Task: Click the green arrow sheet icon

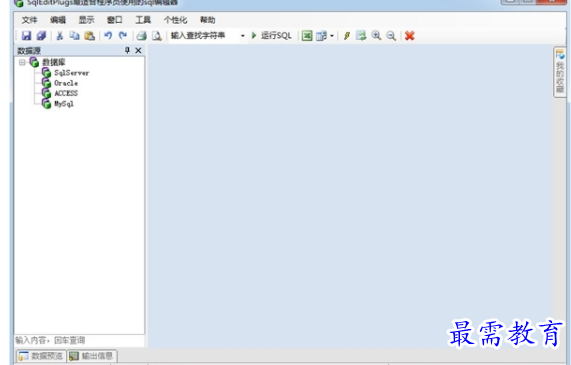Action: [x=361, y=36]
